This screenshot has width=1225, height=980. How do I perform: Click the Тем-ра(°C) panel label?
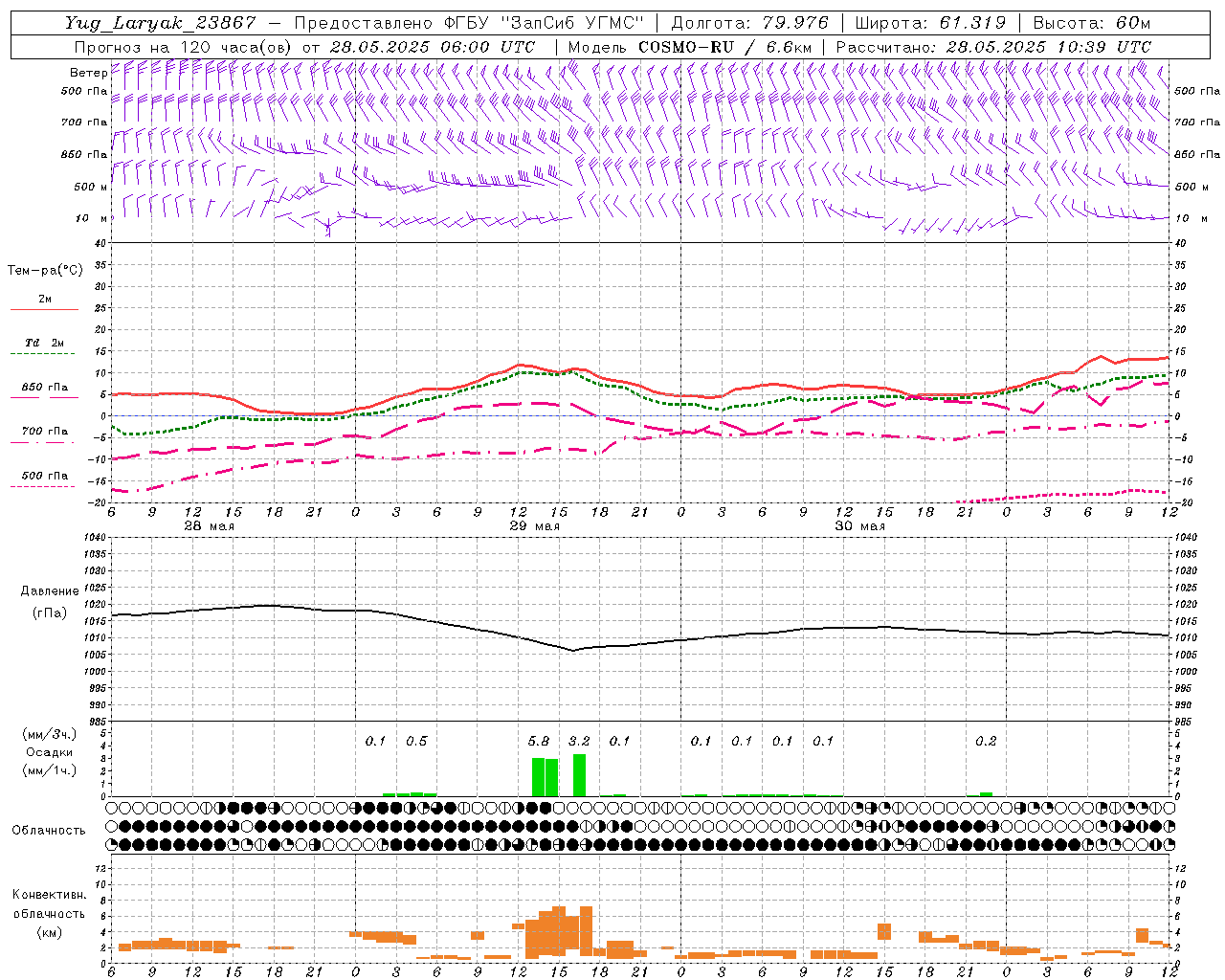pyautogui.click(x=45, y=271)
